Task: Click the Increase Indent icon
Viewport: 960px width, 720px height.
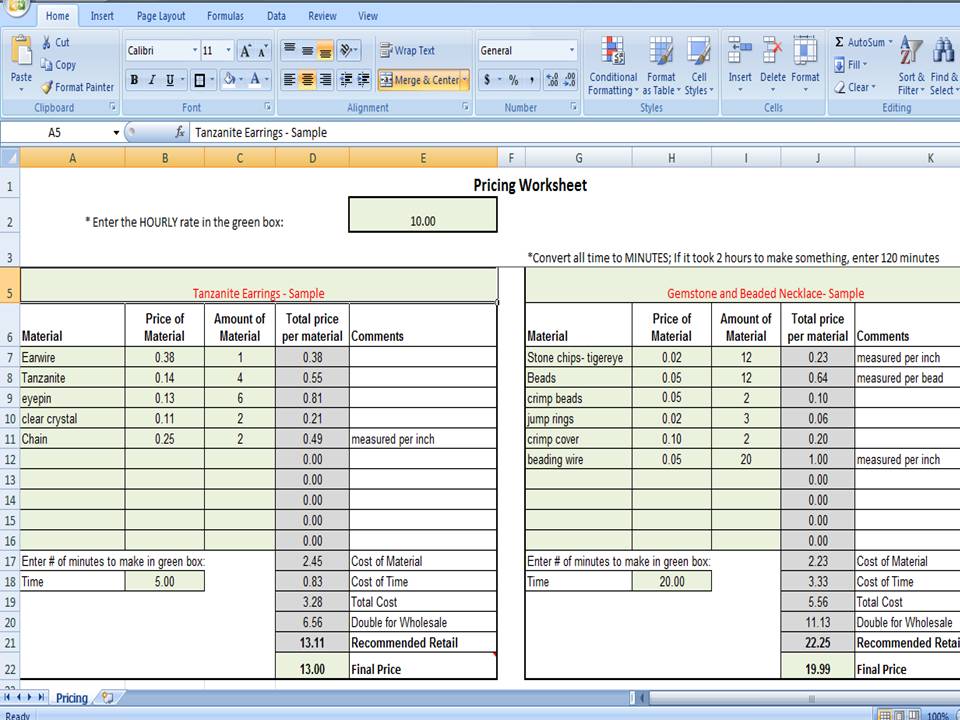Action: coord(363,80)
